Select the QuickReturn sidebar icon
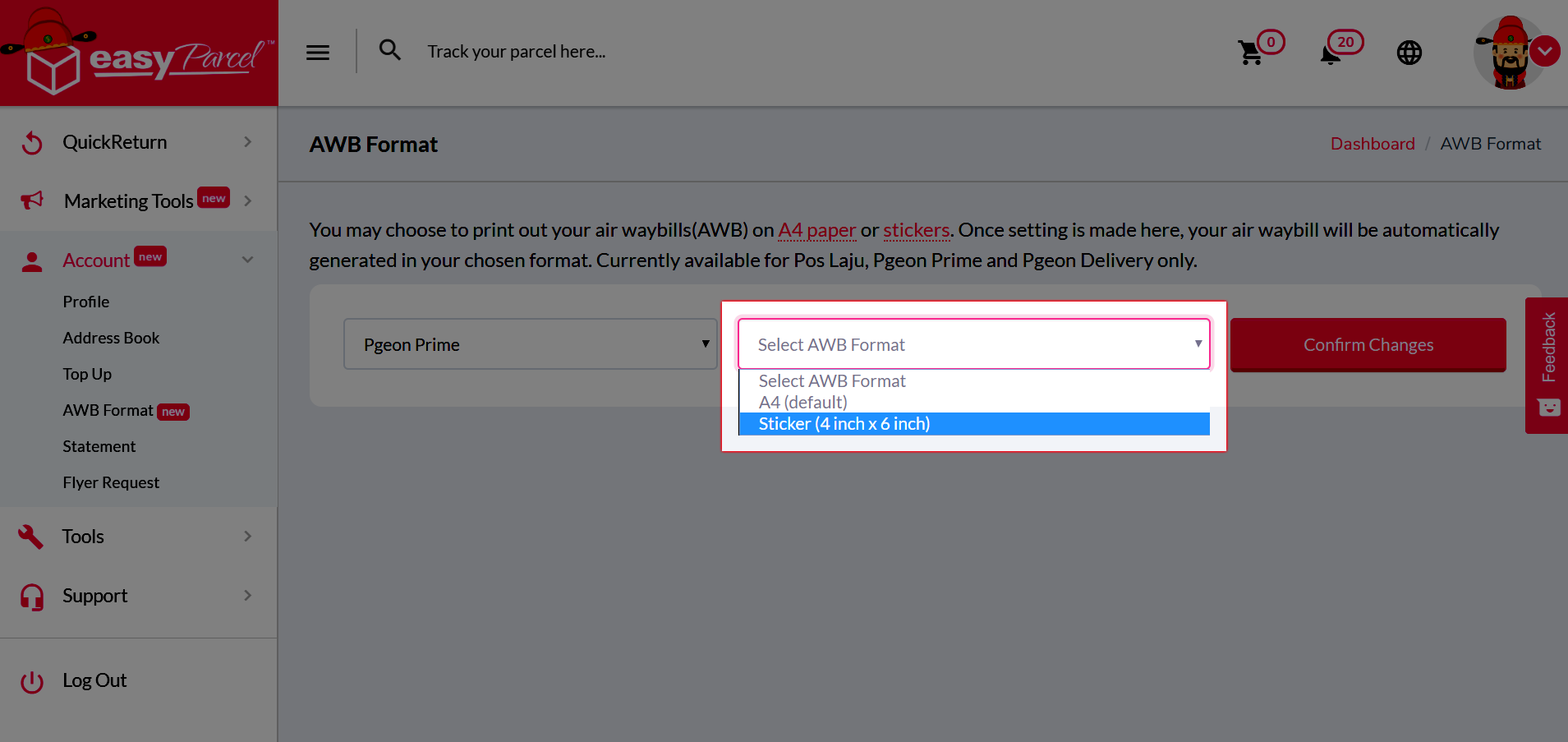Viewport: 1568px width, 742px height. tap(31, 141)
